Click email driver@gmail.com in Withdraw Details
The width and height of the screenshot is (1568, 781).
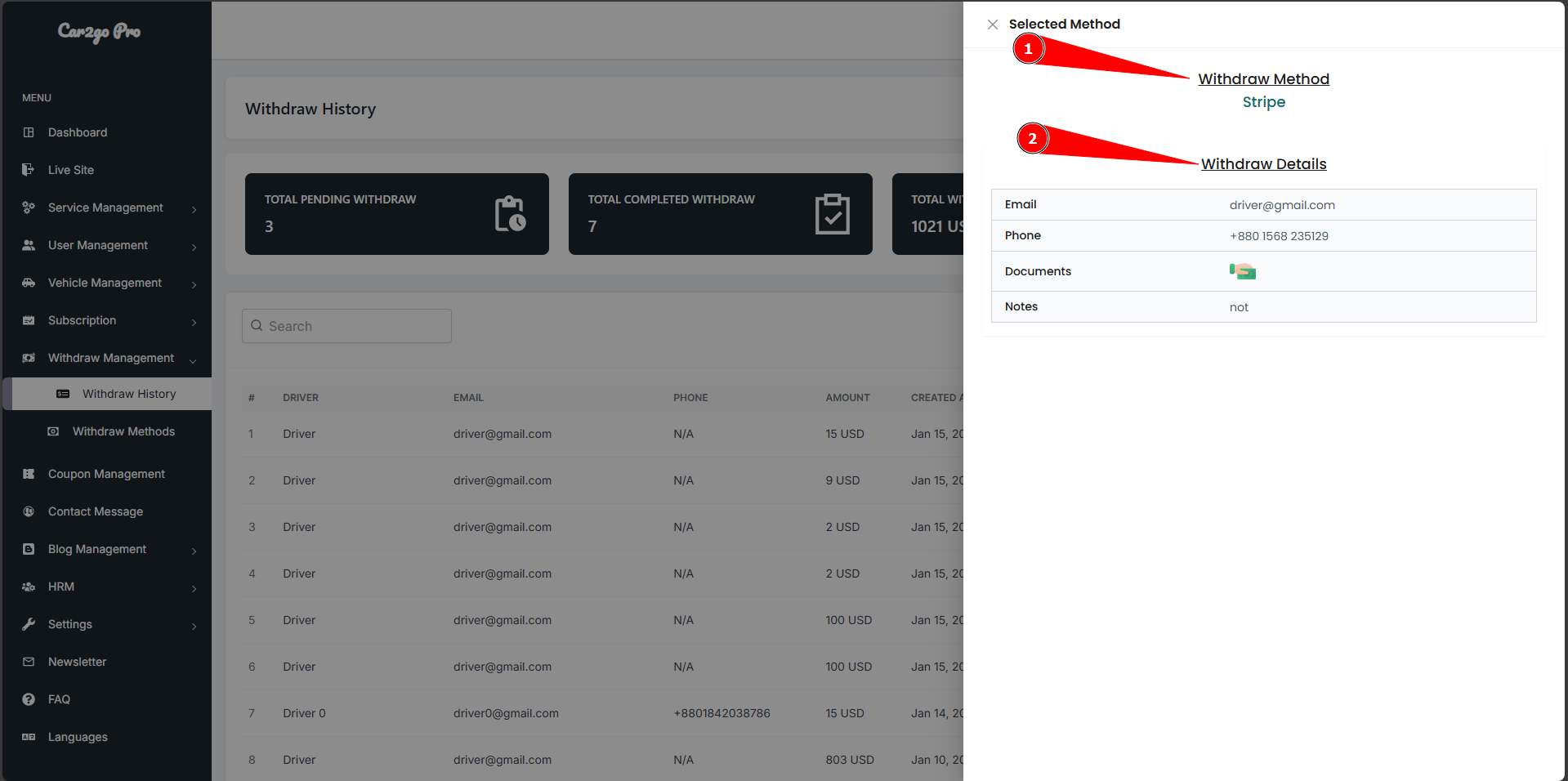tap(1282, 205)
